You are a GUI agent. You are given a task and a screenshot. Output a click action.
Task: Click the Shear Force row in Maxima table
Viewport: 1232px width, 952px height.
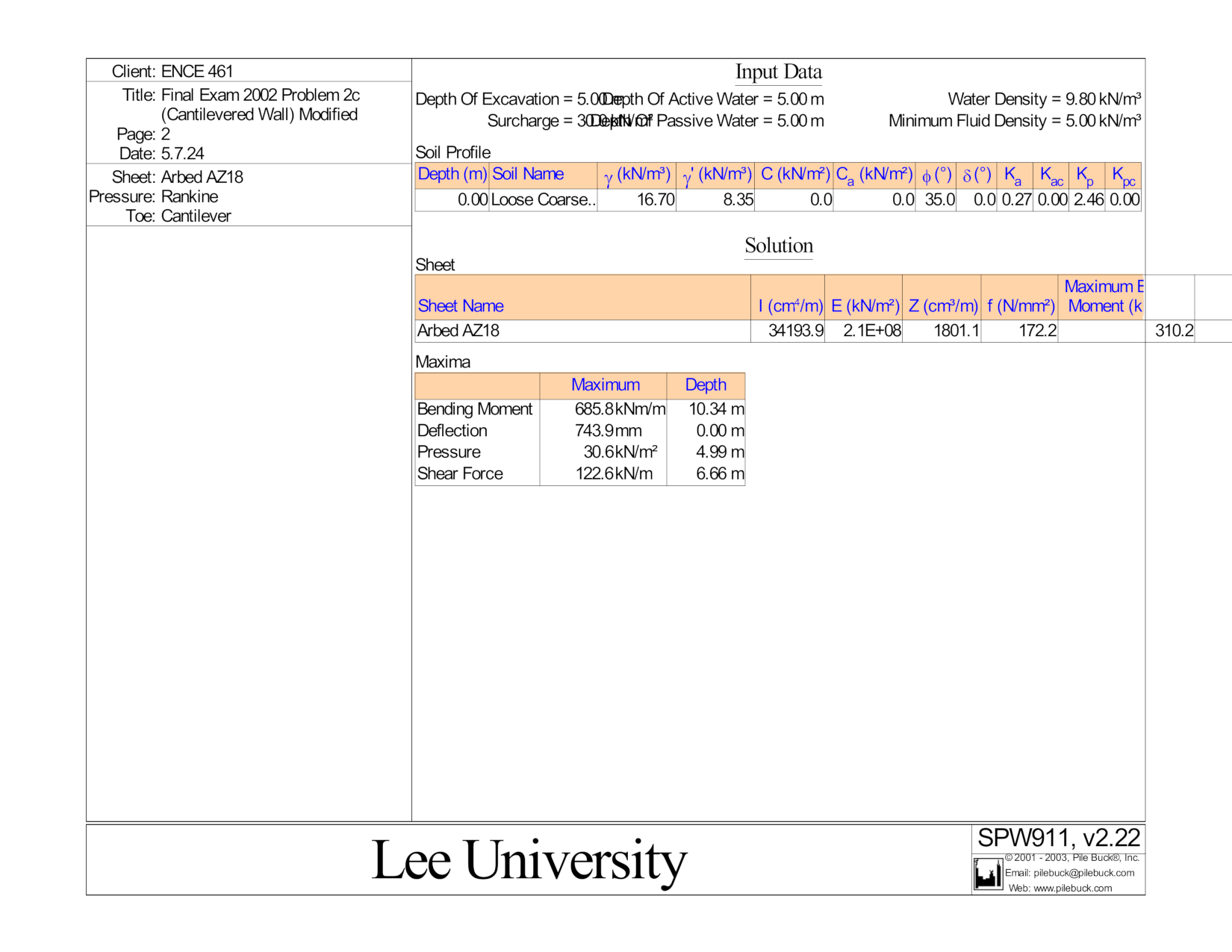[x=459, y=473]
